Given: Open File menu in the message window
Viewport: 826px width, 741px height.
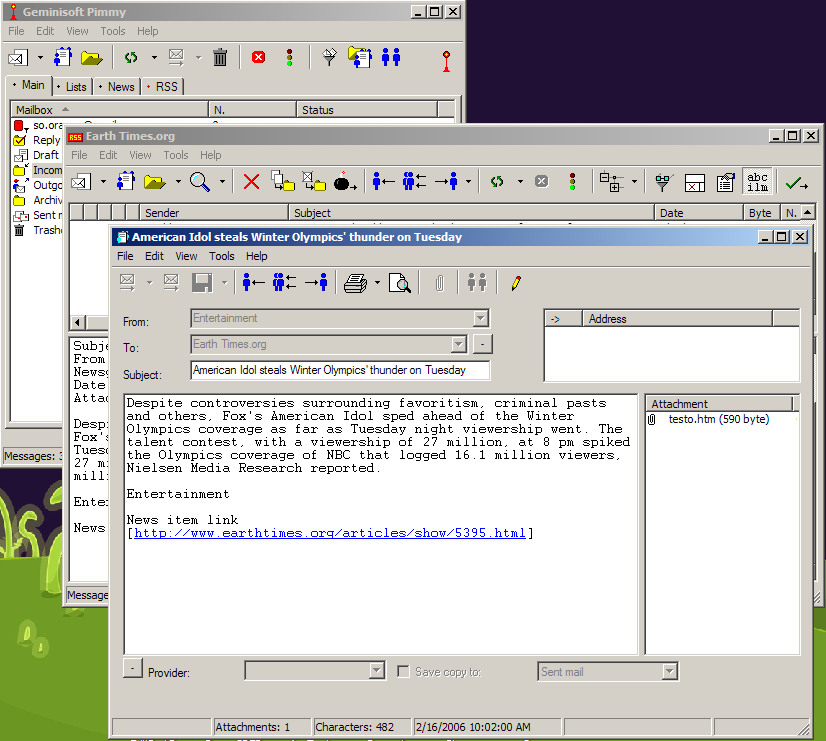Looking at the screenshot, I should [x=125, y=256].
